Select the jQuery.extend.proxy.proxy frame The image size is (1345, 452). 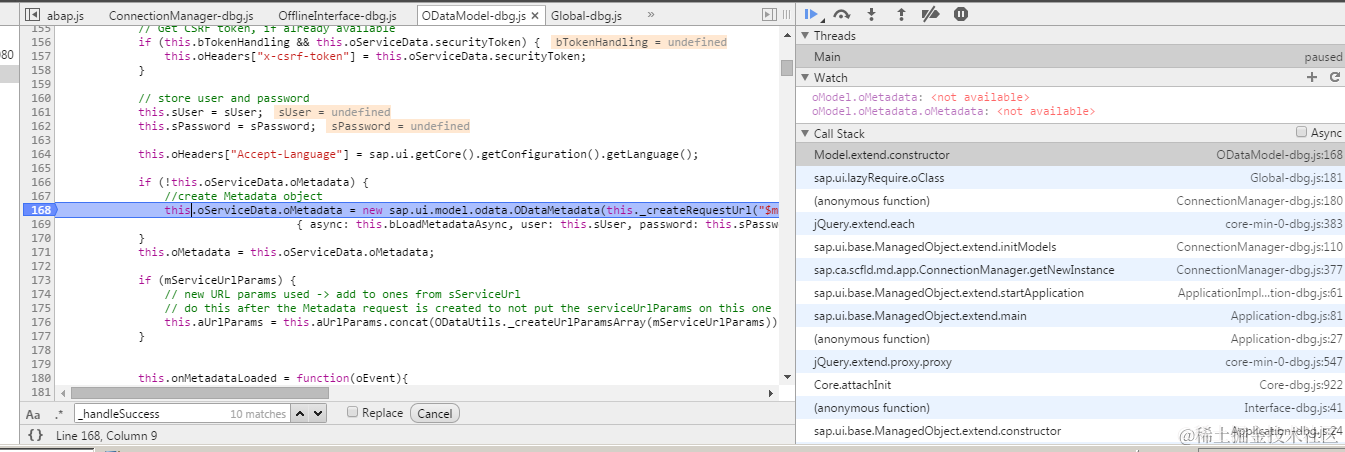tap(1070, 362)
